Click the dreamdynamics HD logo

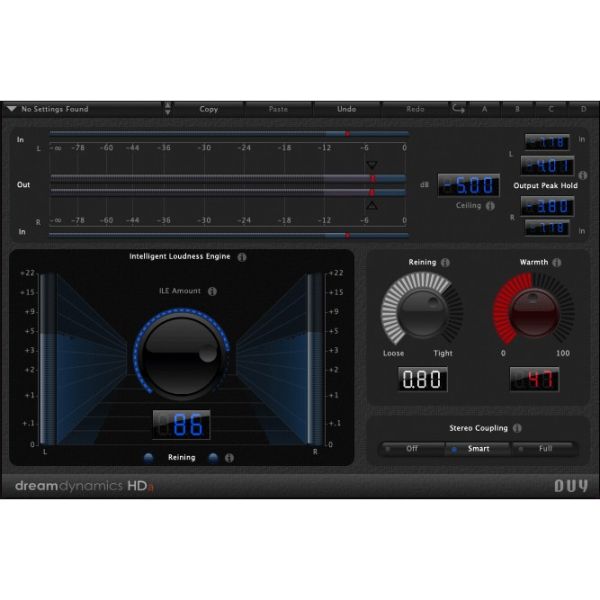pos(85,486)
